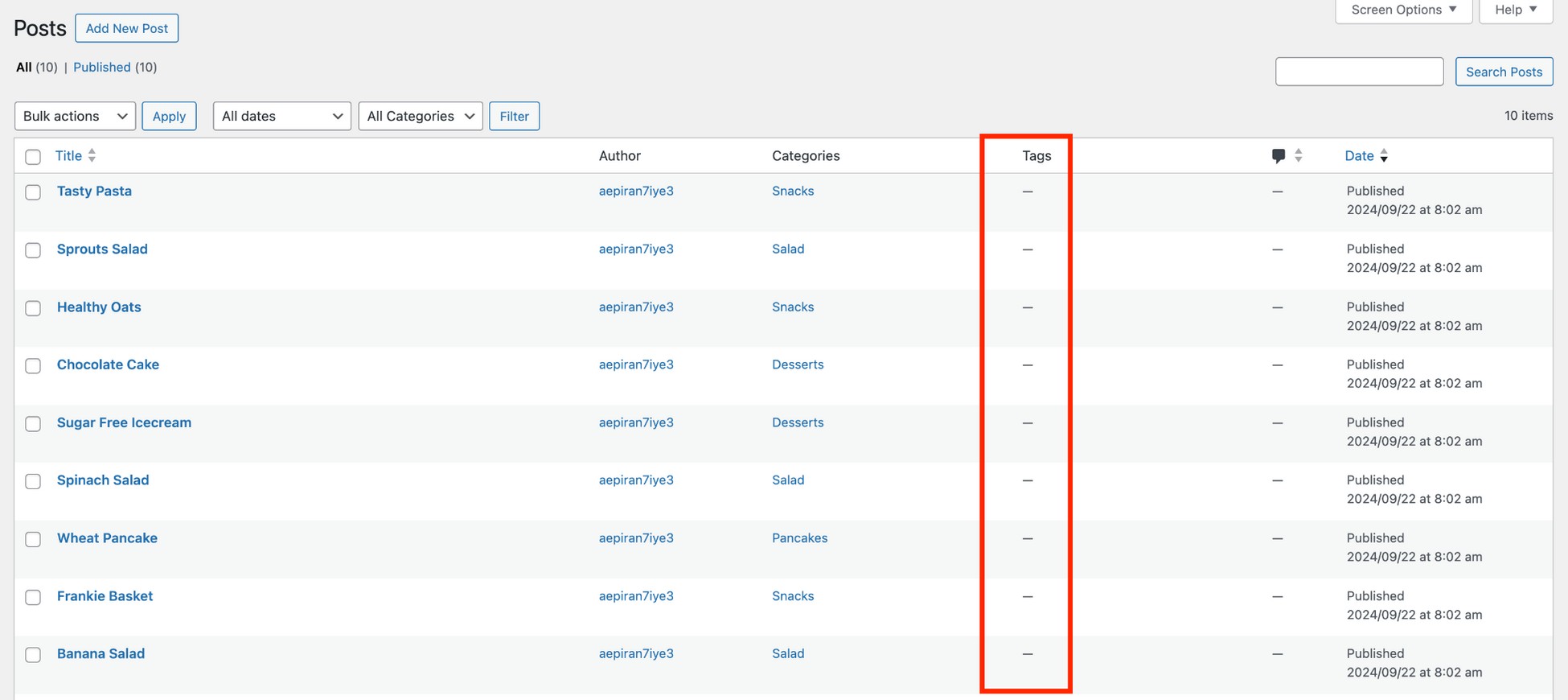Select the Wheat Pancake checkbox
The height and width of the screenshot is (700, 1568).
[x=33, y=539]
